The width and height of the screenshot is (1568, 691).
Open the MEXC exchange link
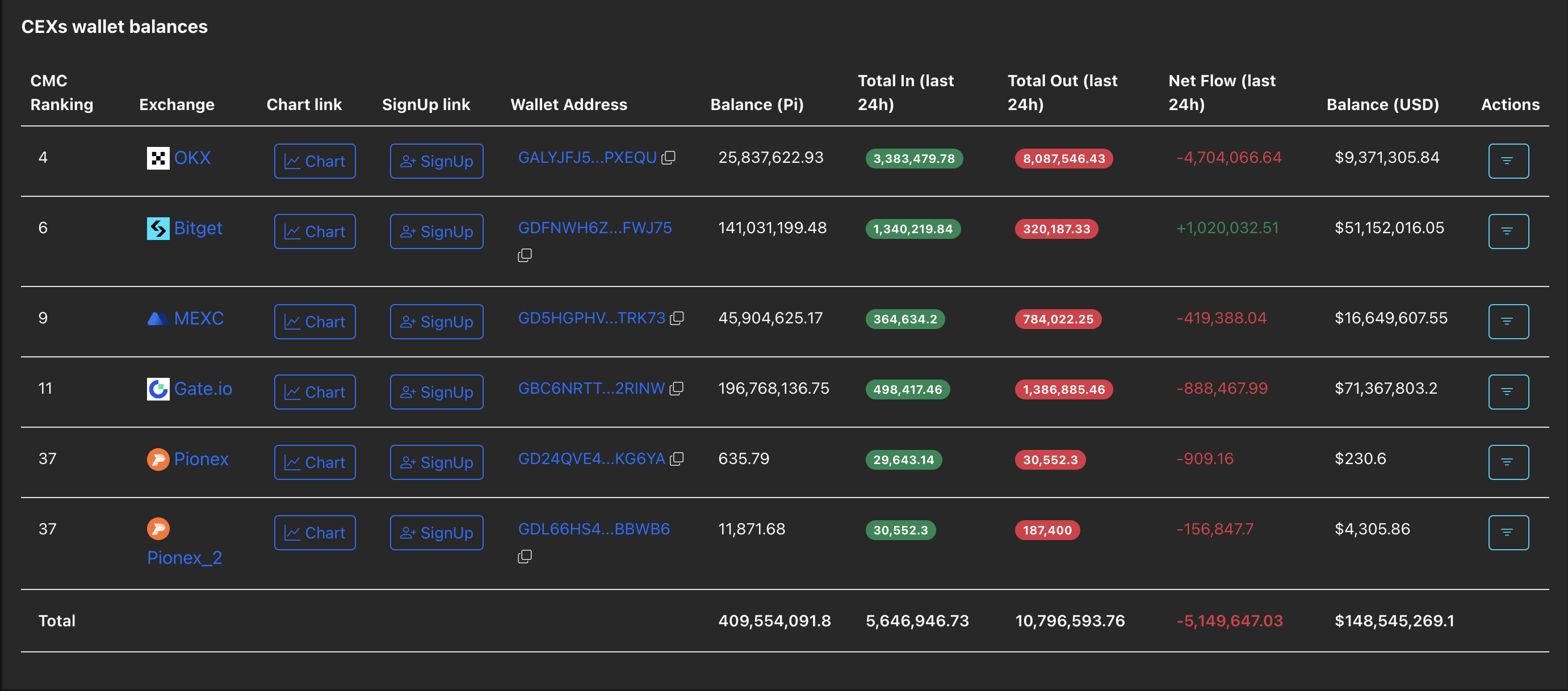coord(199,318)
